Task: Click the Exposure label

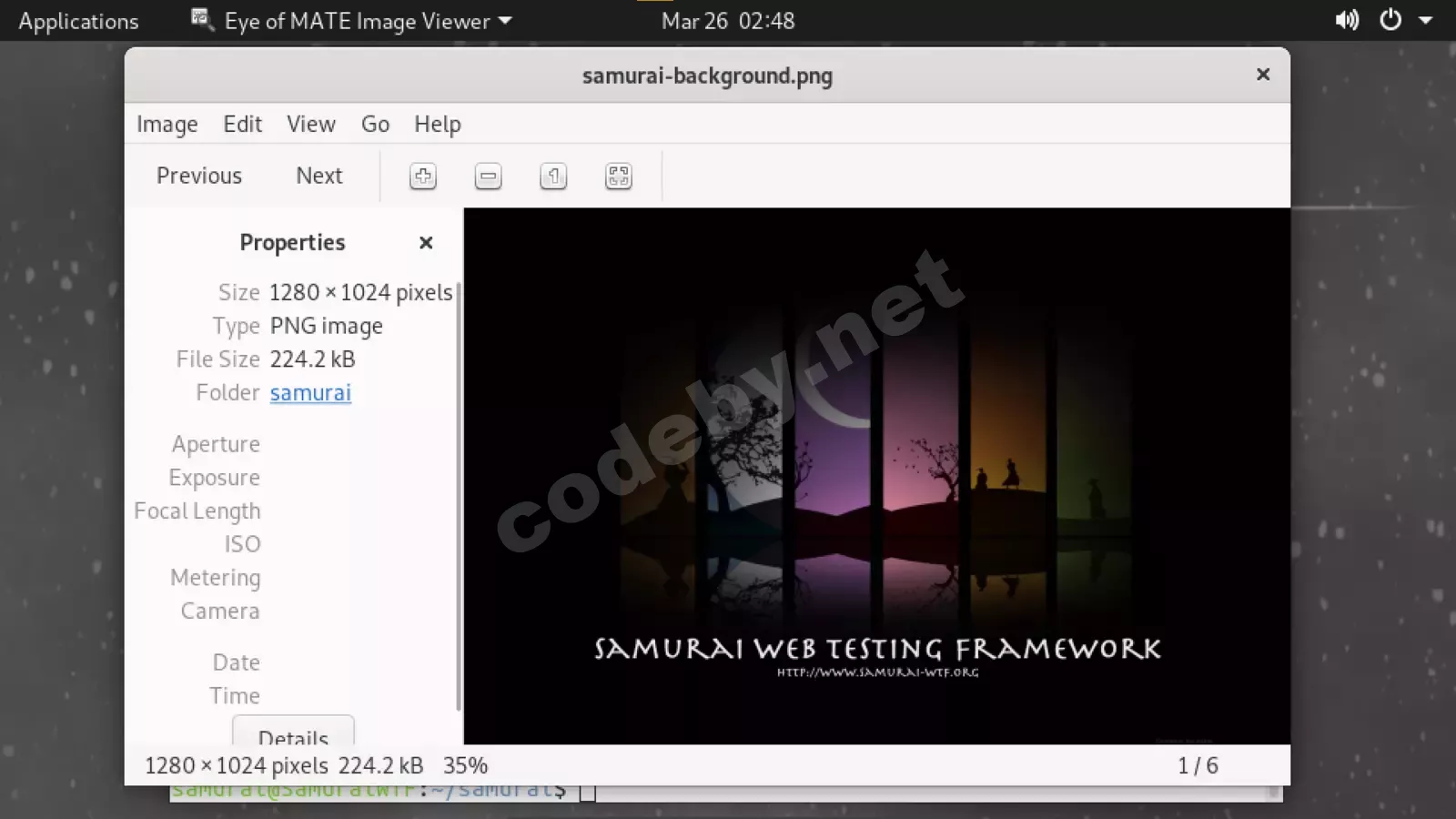Action: [214, 478]
